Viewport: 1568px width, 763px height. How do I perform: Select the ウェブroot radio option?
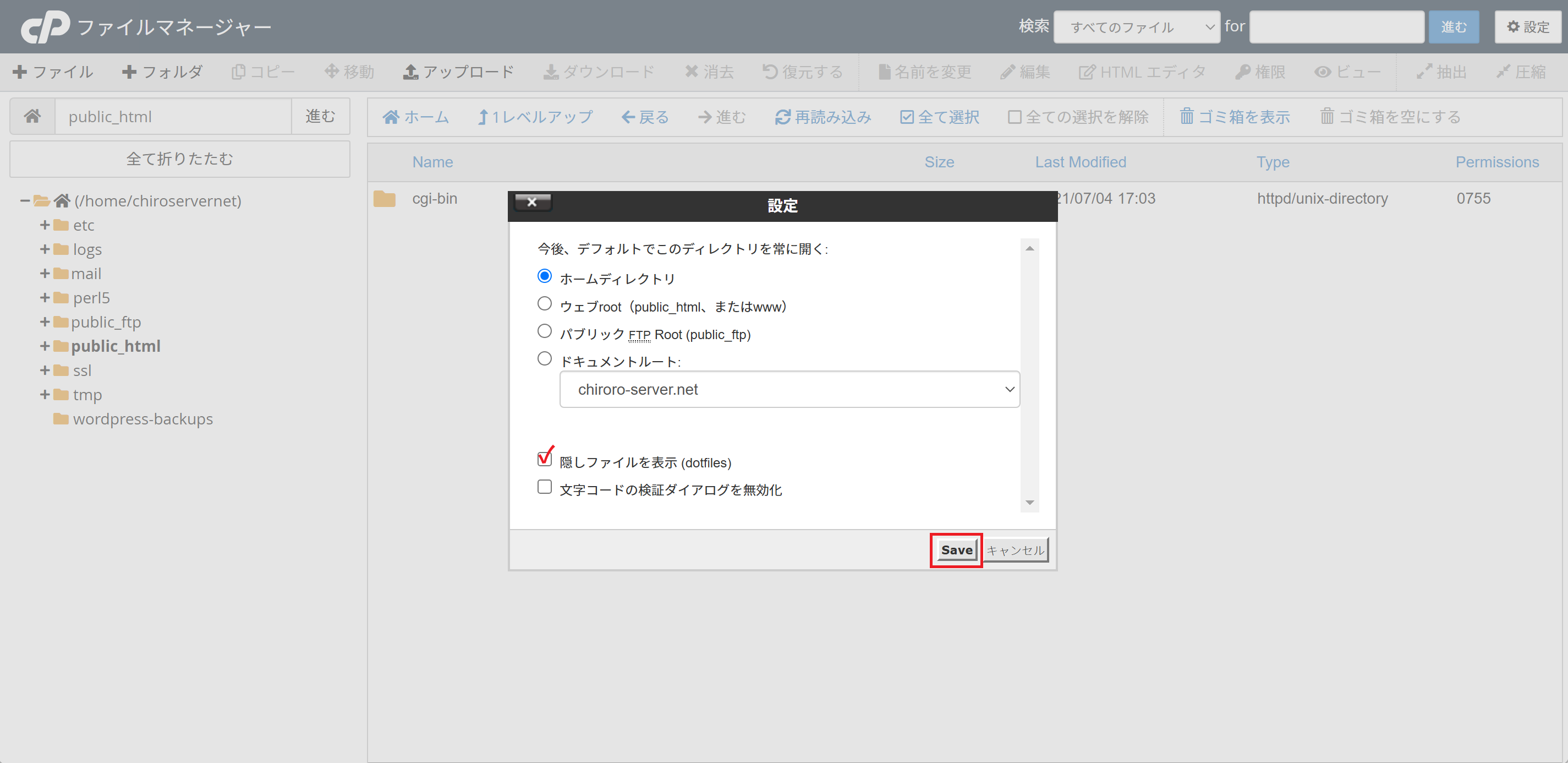point(544,303)
